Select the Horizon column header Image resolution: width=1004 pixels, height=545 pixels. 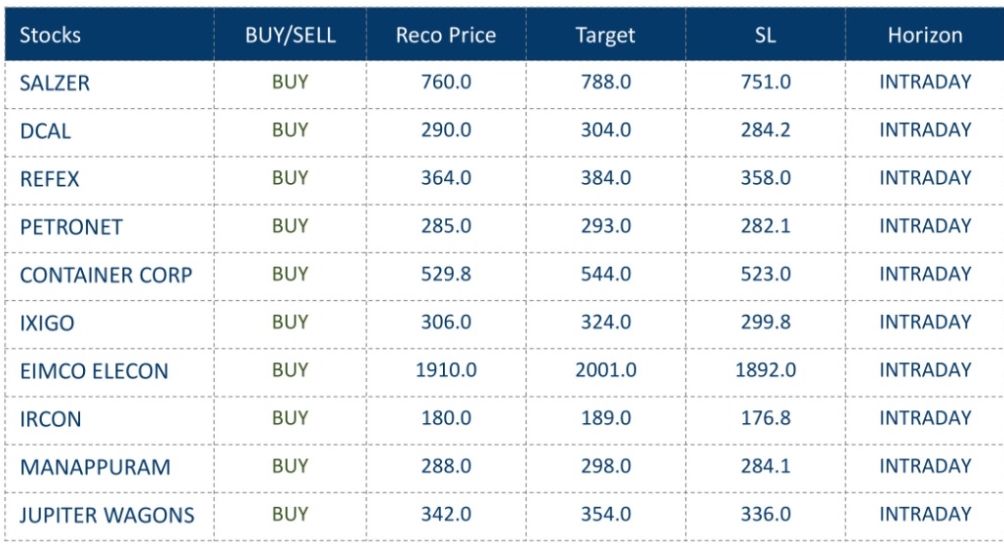[x=925, y=35]
